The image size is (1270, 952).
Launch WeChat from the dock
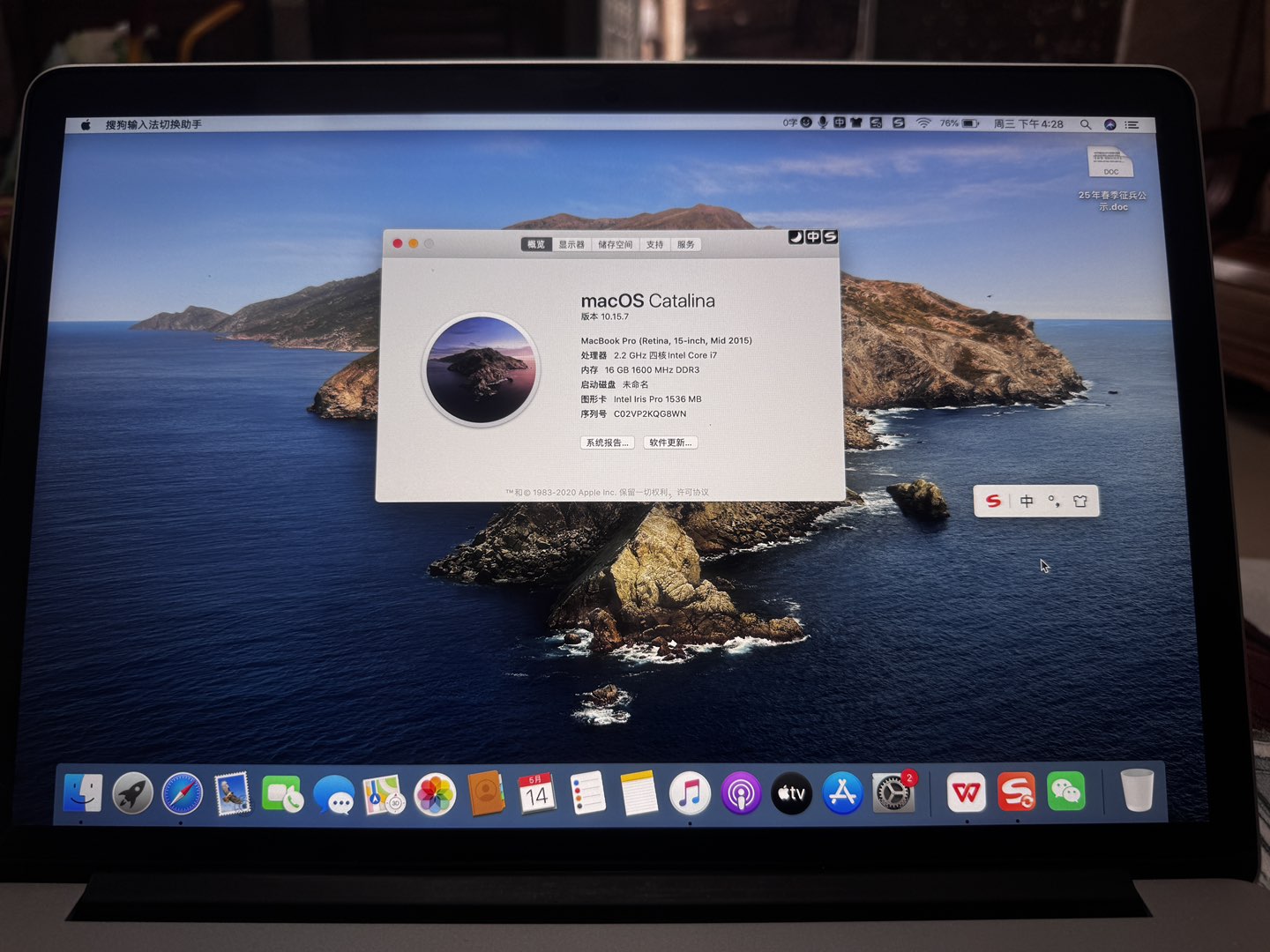(x=1065, y=792)
